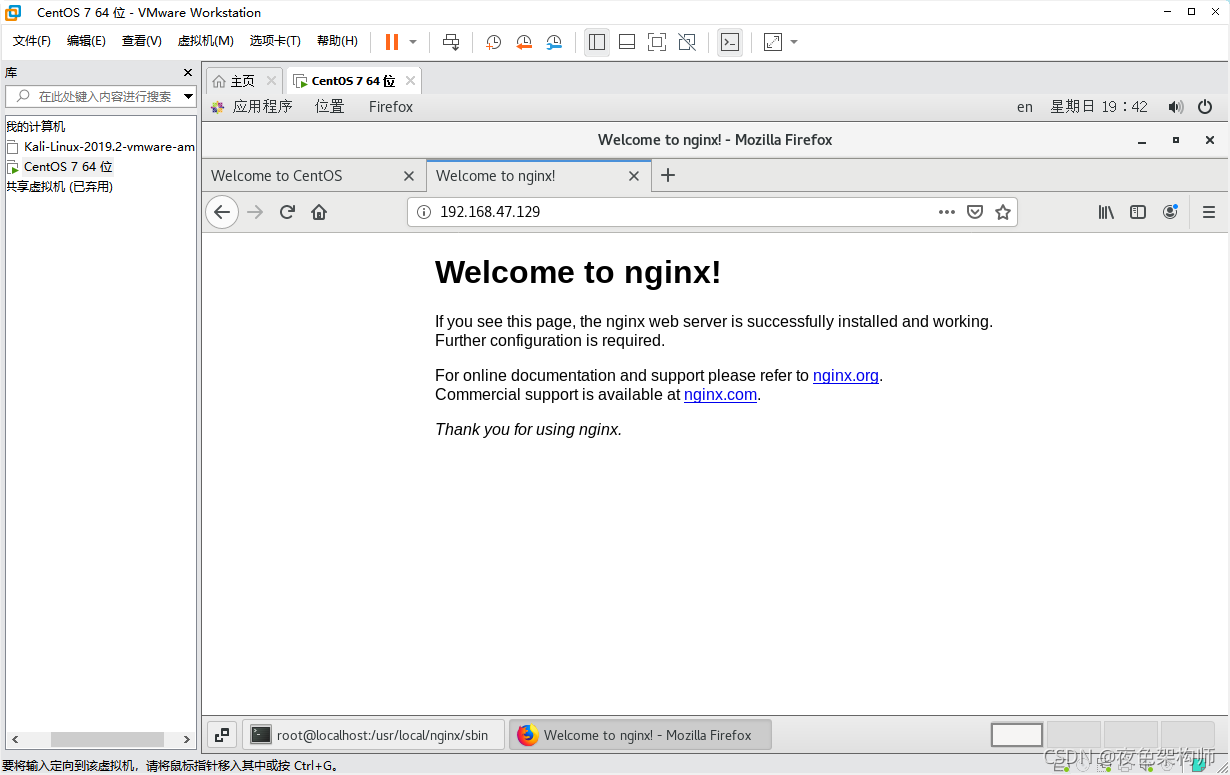1230x775 pixels.
Task: Take a snapshot of the virtual machine
Action: tap(494, 42)
